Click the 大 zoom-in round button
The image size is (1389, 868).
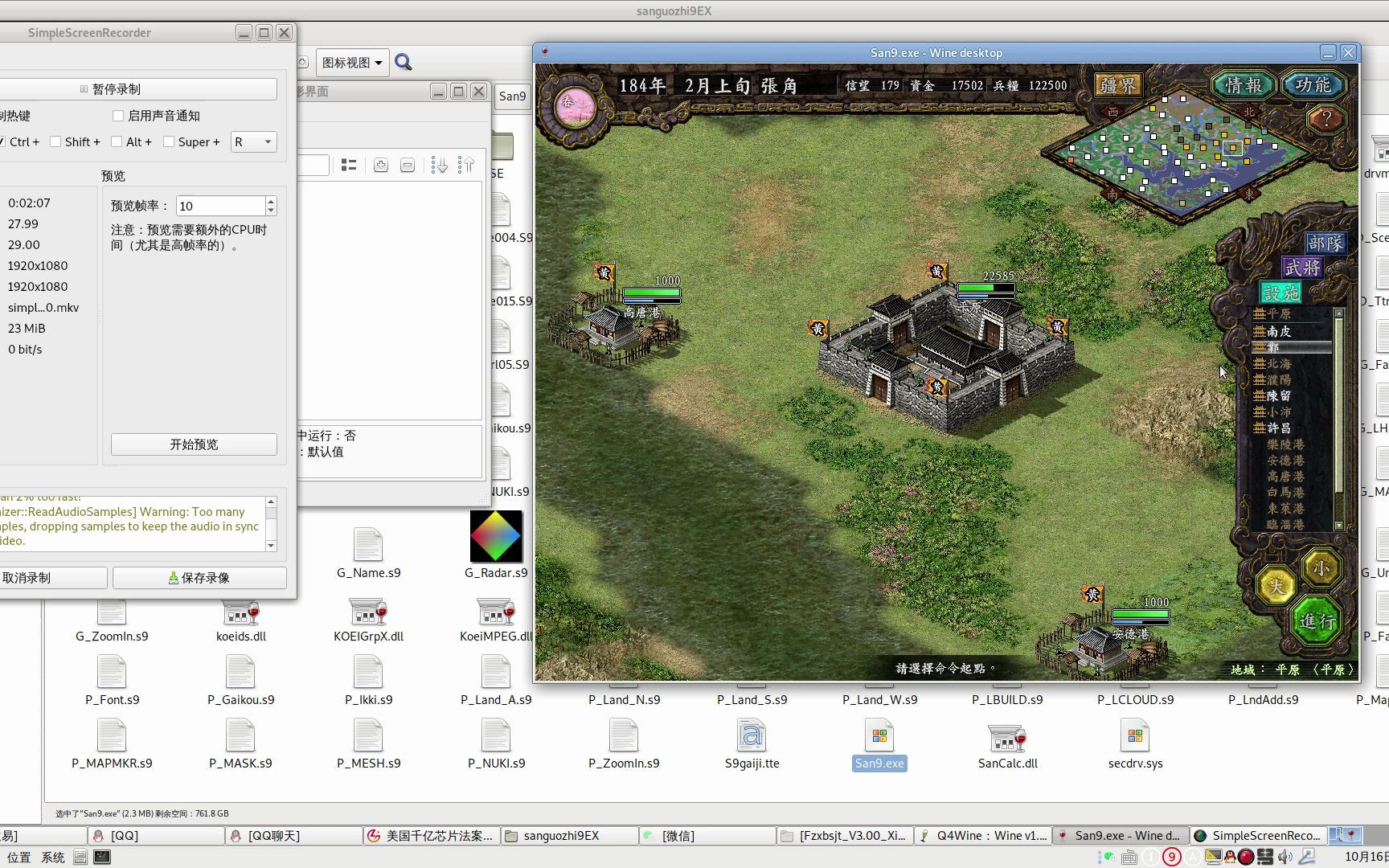click(x=1276, y=585)
